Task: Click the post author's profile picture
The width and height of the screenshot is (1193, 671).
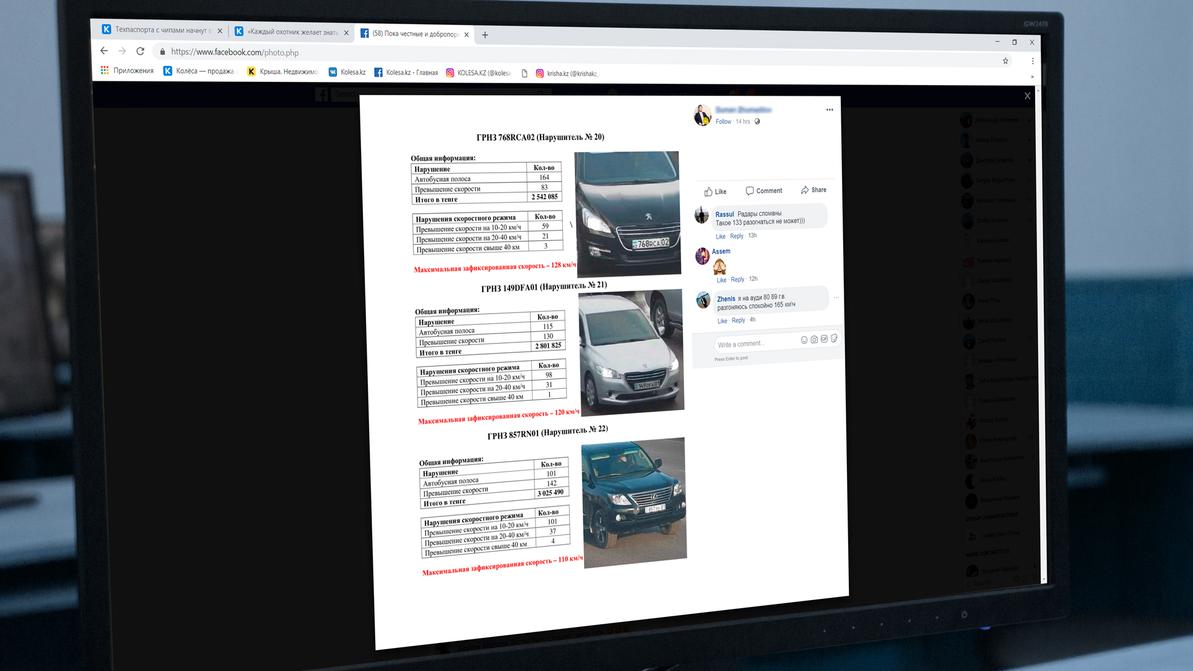Action: [702, 115]
